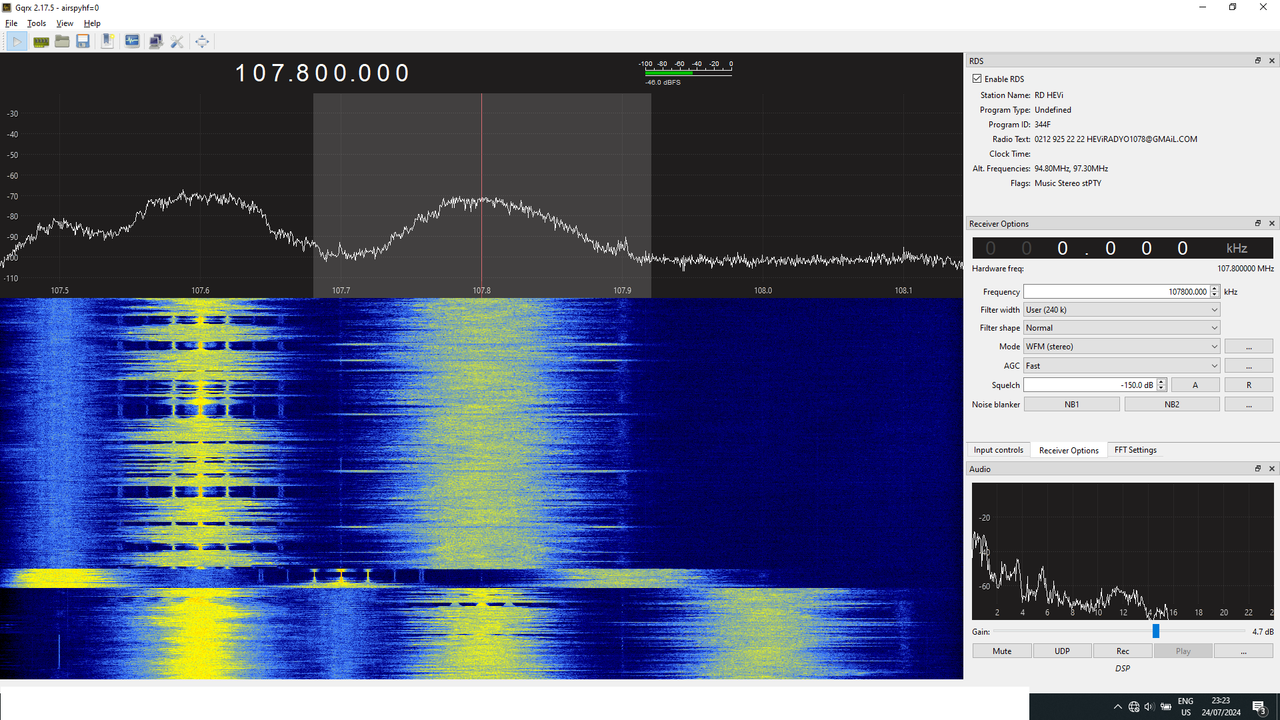Open AGC Fast dropdown
This screenshot has height=720, width=1280.
point(1122,366)
